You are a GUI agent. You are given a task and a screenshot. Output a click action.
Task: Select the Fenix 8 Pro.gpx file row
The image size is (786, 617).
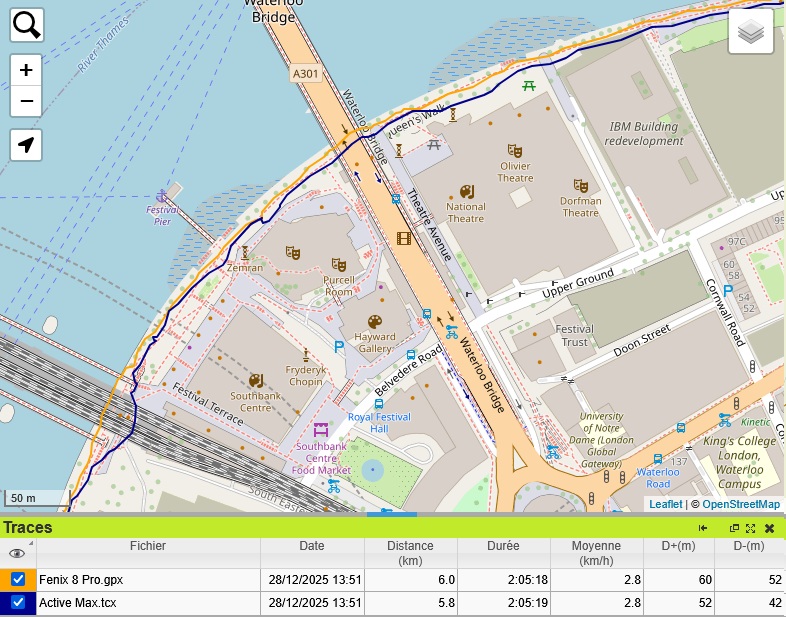147,579
